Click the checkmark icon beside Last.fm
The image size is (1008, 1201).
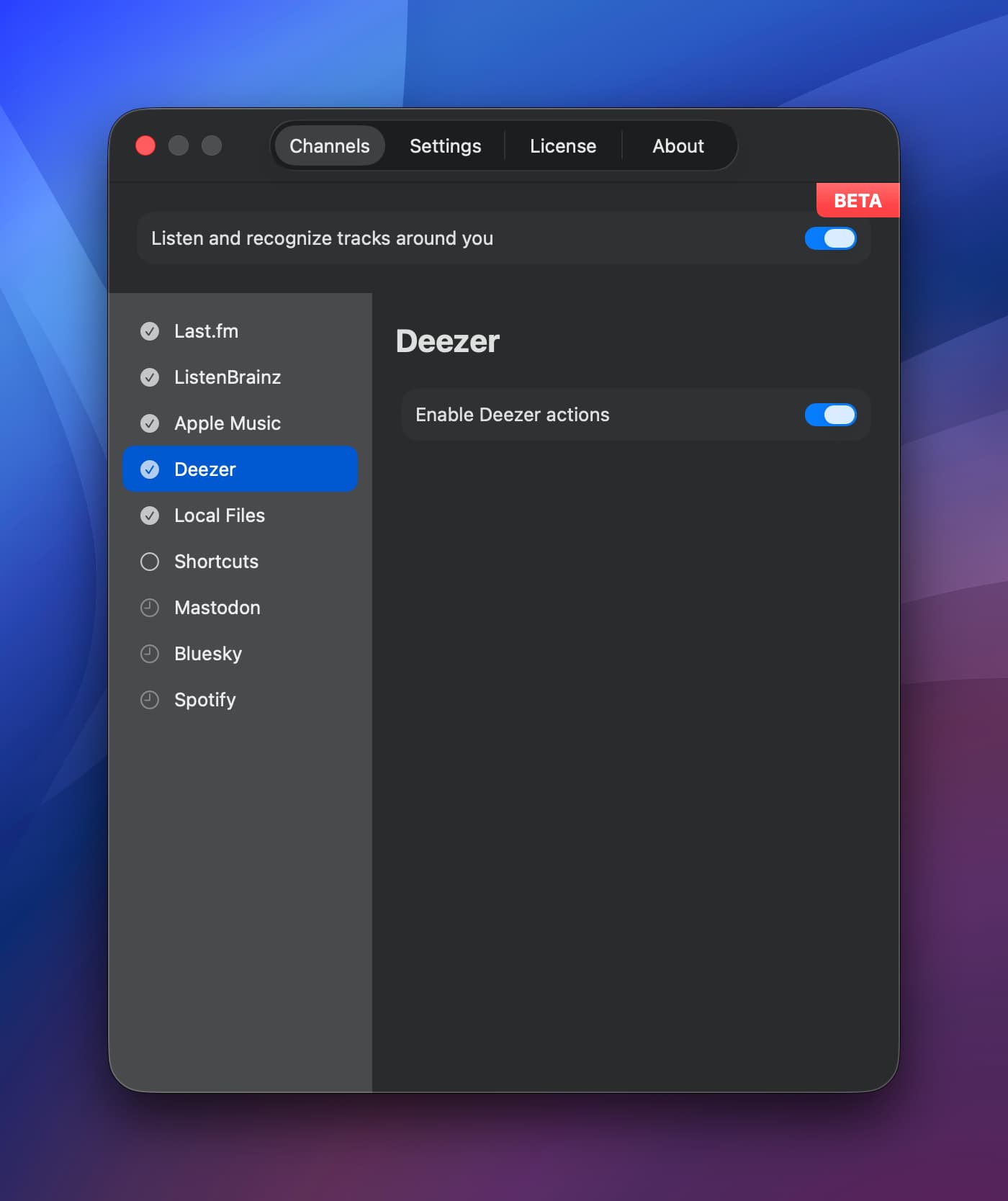pyautogui.click(x=150, y=331)
